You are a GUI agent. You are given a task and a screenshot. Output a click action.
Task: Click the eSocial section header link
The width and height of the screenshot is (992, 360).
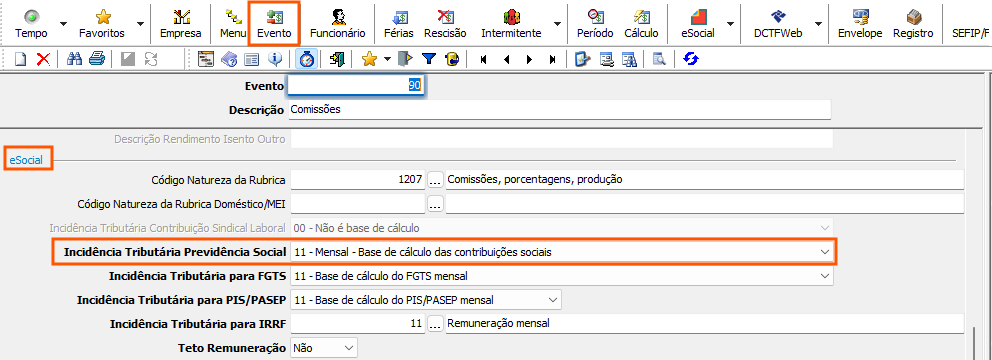[27, 160]
